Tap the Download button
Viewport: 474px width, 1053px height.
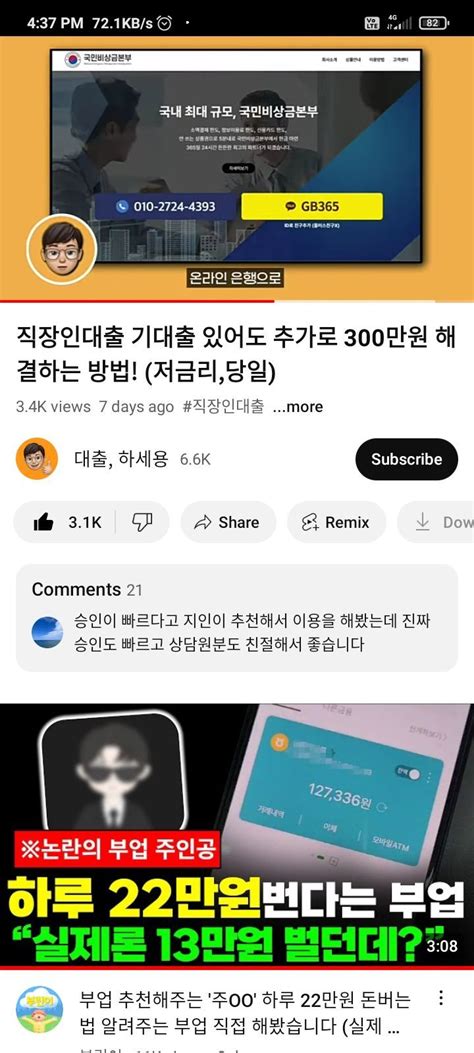coord(436,522)
